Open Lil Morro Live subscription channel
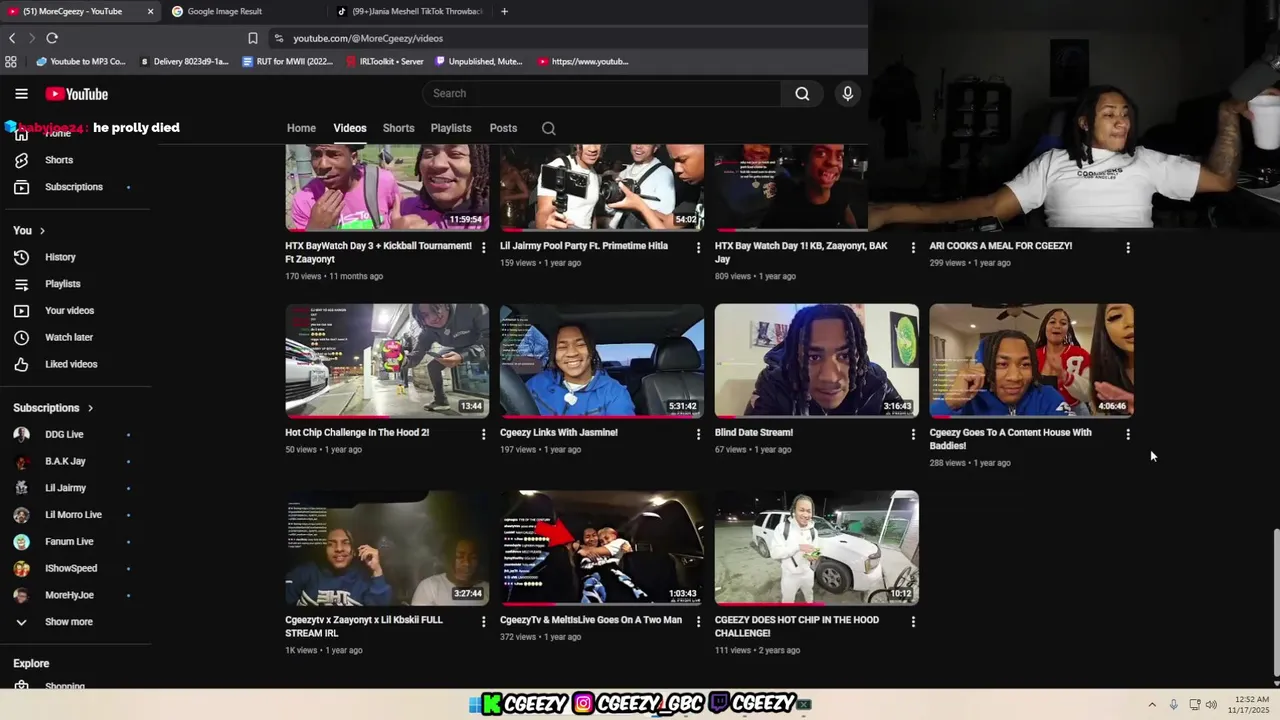Image resolution: width=1280 pixels, height=720 pixels. pos(75,515)
